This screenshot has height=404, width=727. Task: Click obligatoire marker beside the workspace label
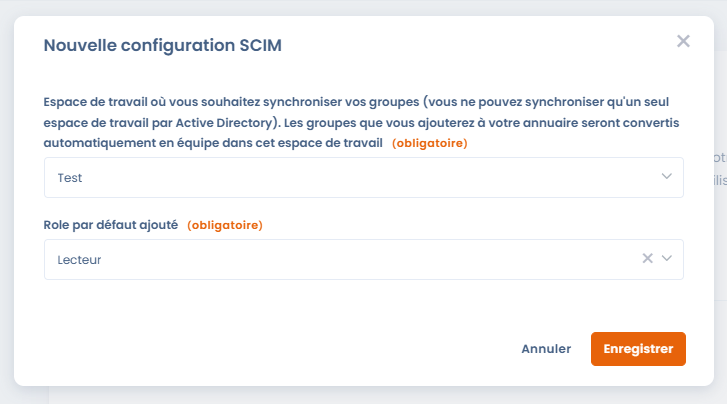click(x=430, y=144)
